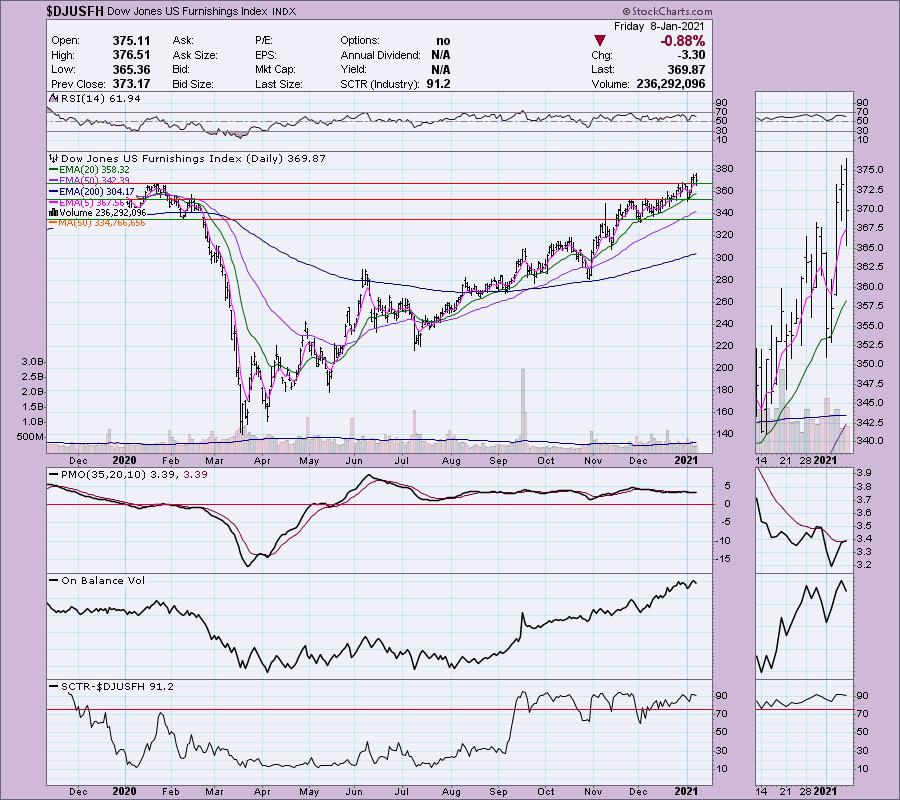Click the 200 price axis label

(725, 367)
